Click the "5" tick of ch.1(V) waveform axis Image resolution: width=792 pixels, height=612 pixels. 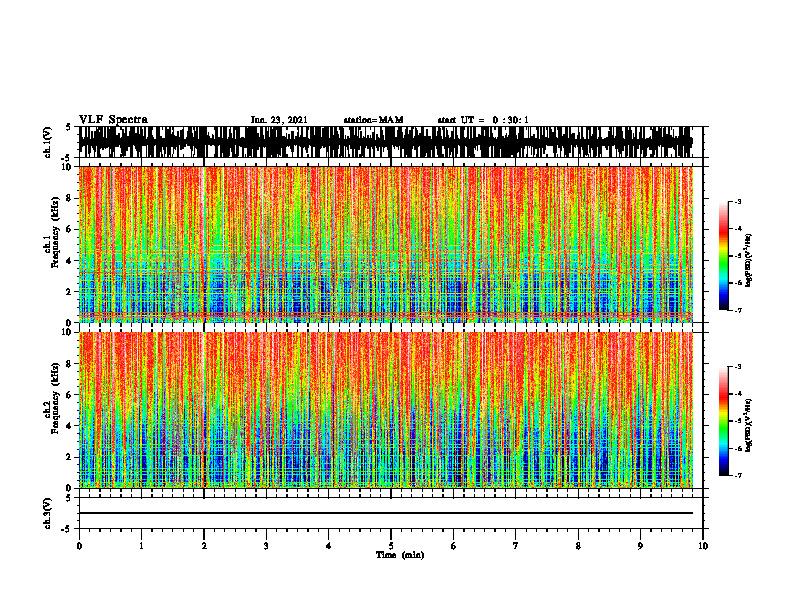70,127
